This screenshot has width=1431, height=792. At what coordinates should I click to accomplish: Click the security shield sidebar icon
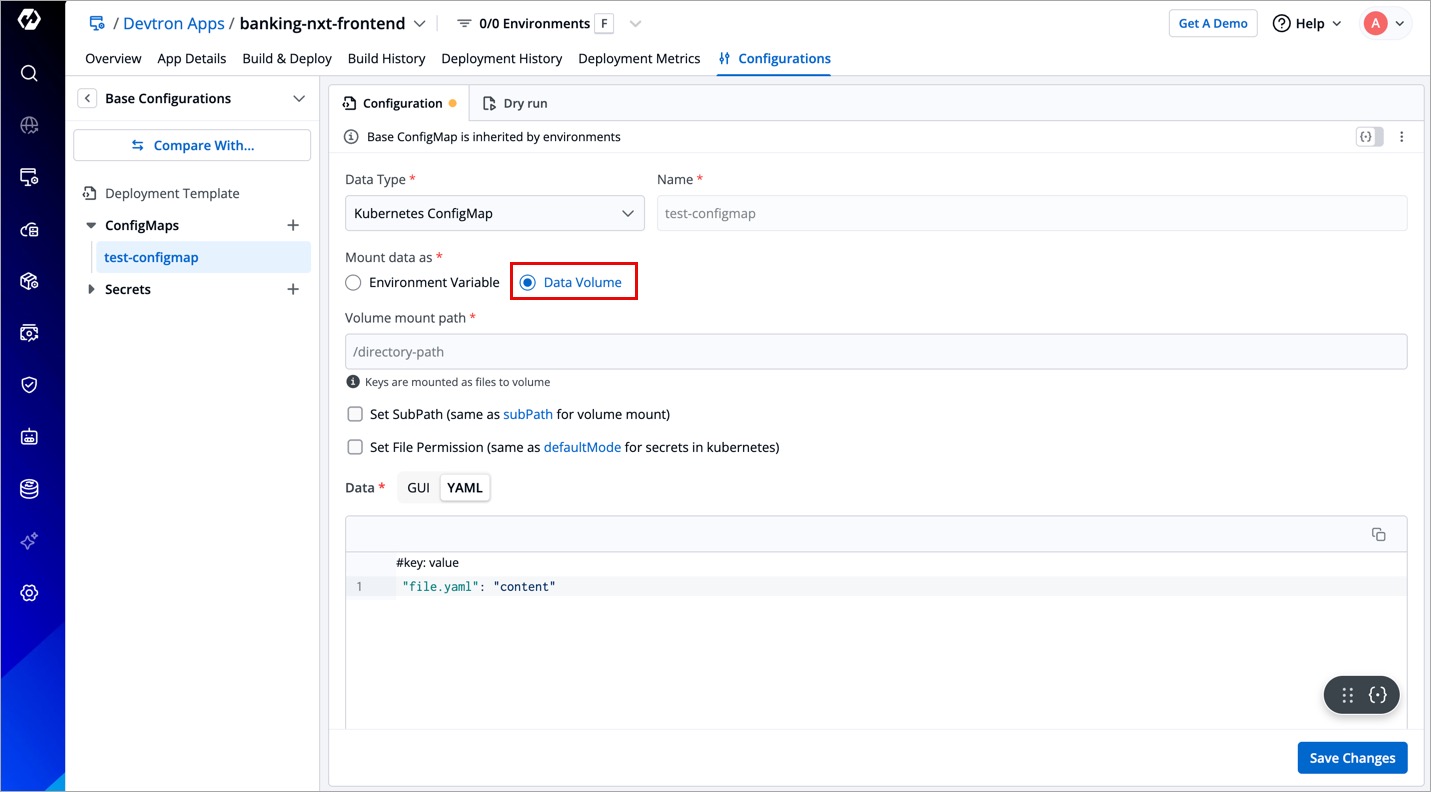point(29,385)
